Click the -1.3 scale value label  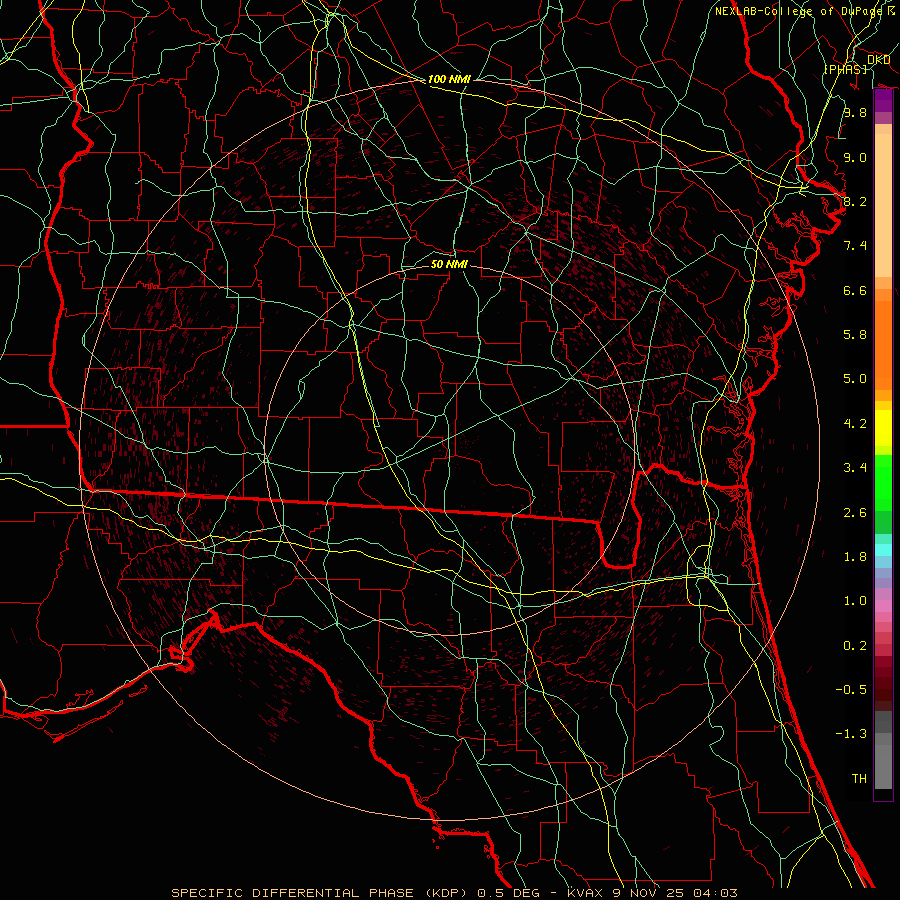(853, 734)
